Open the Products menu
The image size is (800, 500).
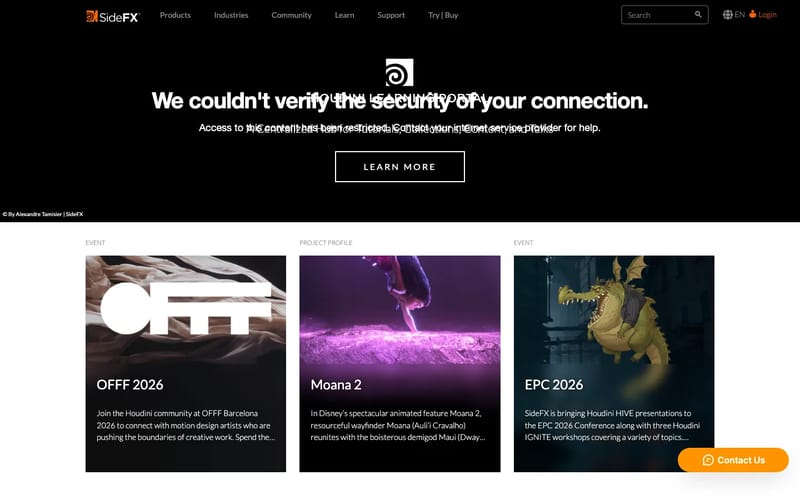pyautogui.click(x=175, y=15)
